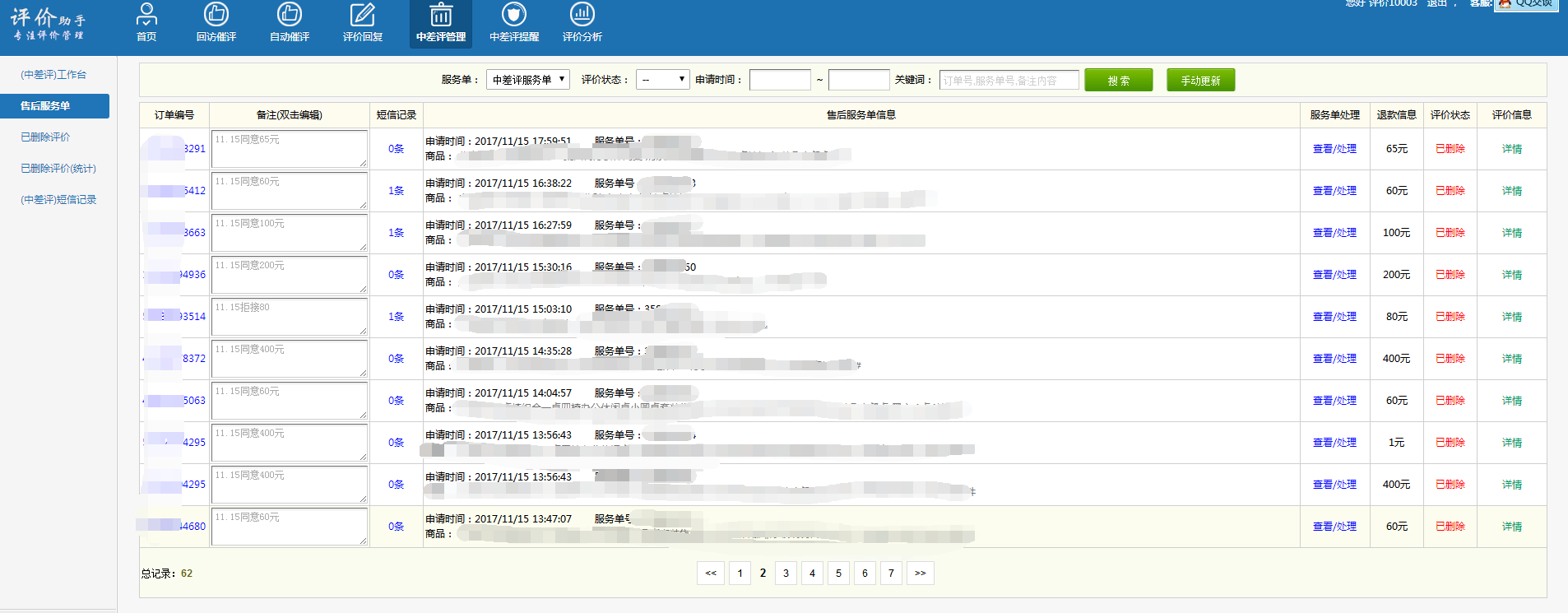The height and width of the screenshot is (613, 1568).
Task: Click the 备注(双击编辑) column header
Action: pos(290,115)
